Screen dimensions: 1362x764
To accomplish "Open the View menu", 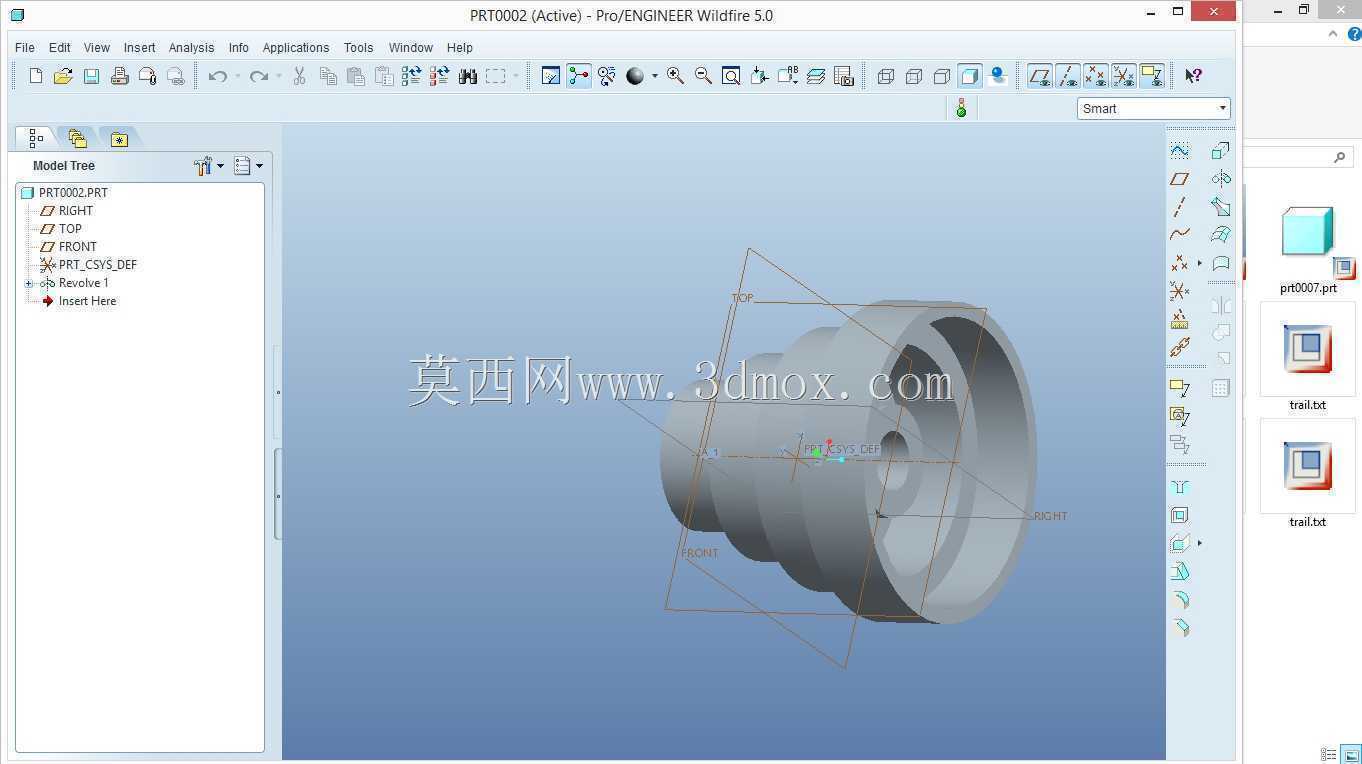I will [x=97, y=47].
